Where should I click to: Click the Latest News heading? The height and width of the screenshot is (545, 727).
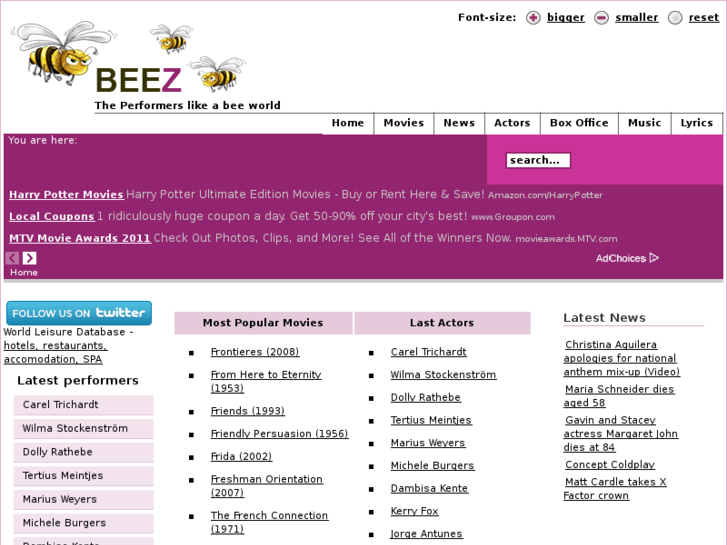coord(604,318)
